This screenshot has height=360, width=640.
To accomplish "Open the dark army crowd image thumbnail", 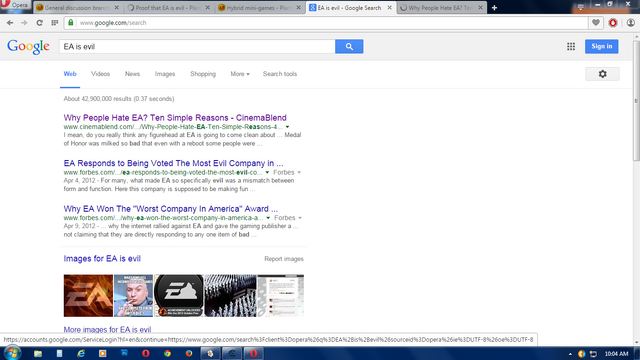I will coord(231,296).
